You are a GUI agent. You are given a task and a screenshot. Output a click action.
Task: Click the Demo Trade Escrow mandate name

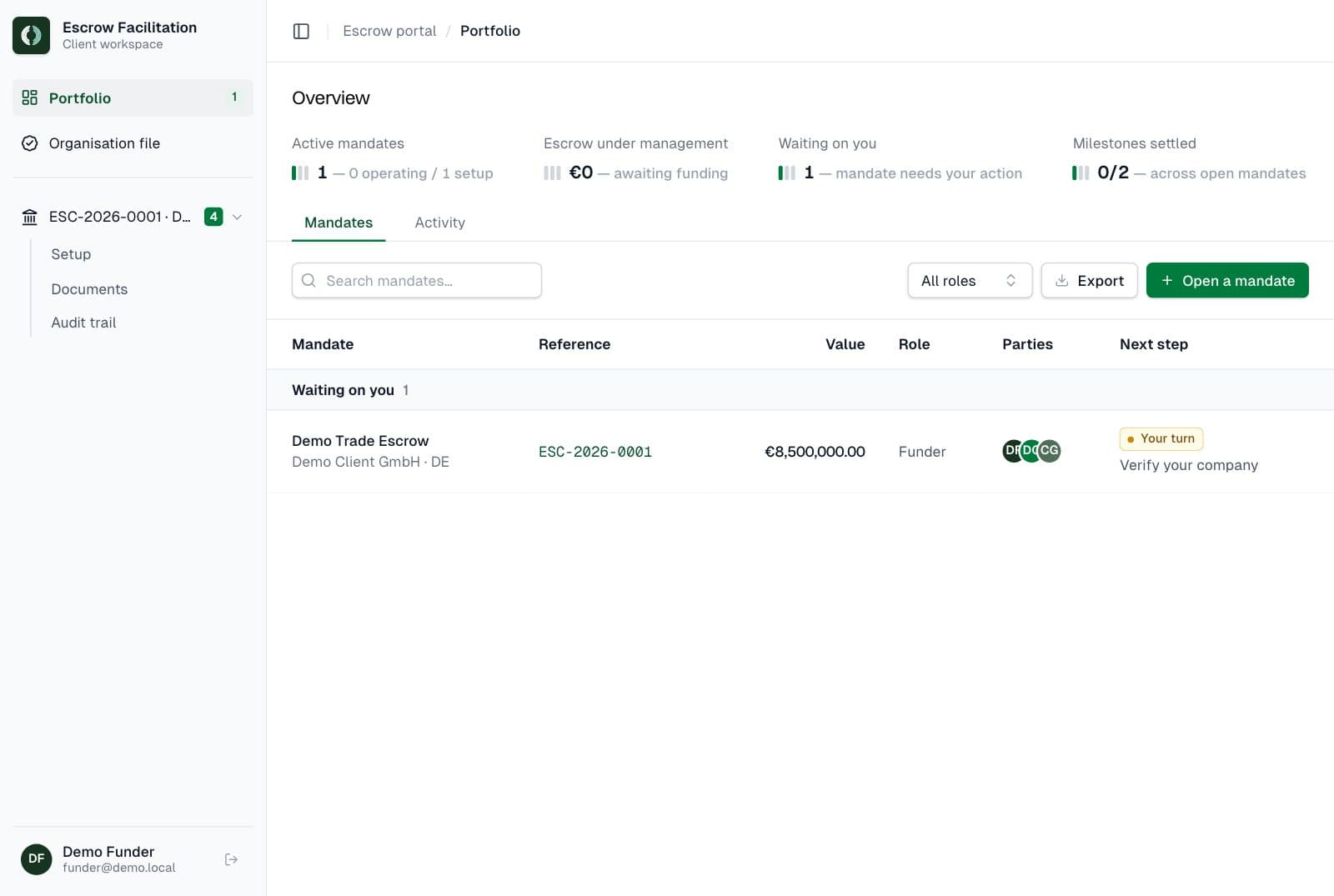[x=360, y=441]
